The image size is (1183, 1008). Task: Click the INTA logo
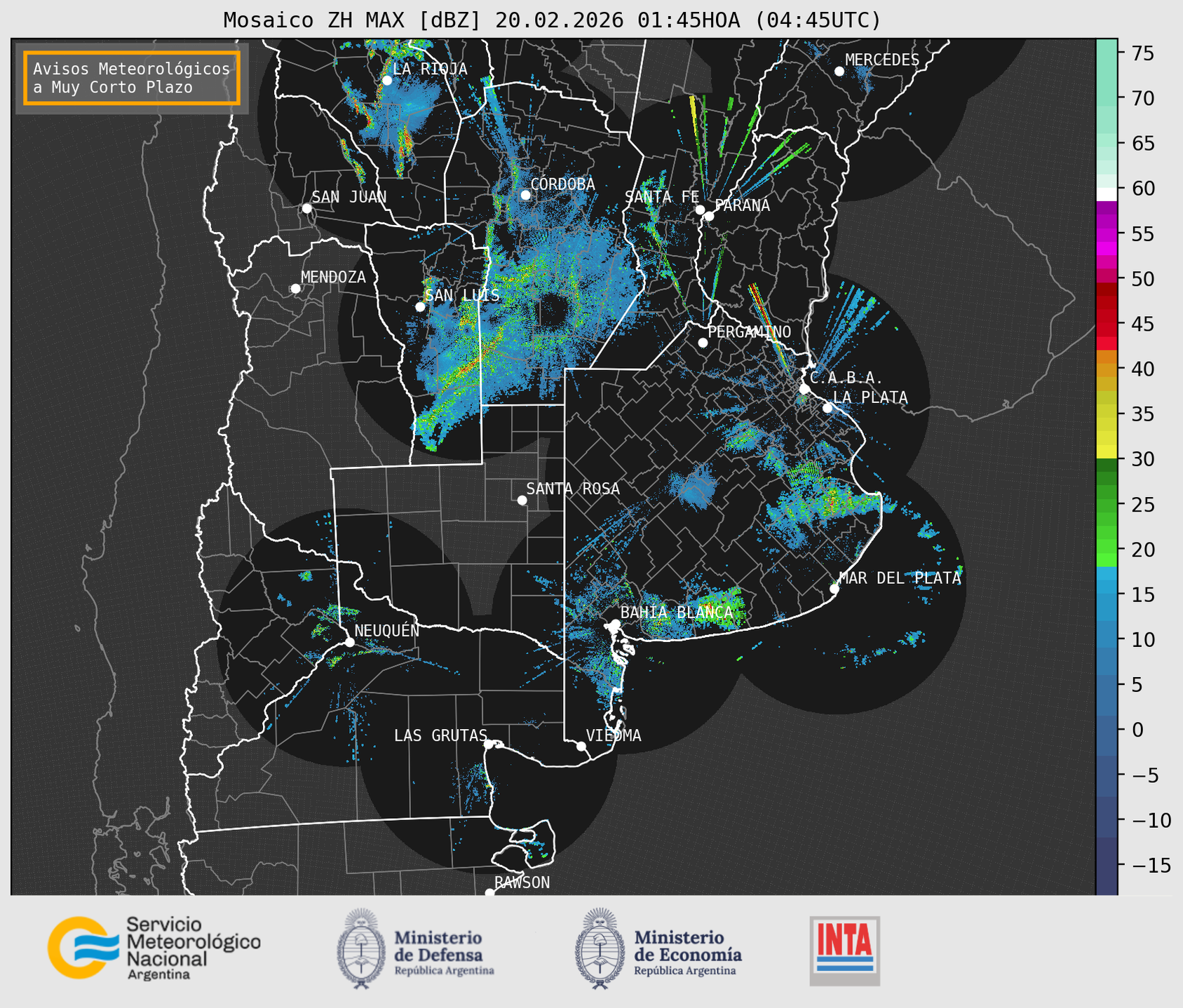coord(844,951)
